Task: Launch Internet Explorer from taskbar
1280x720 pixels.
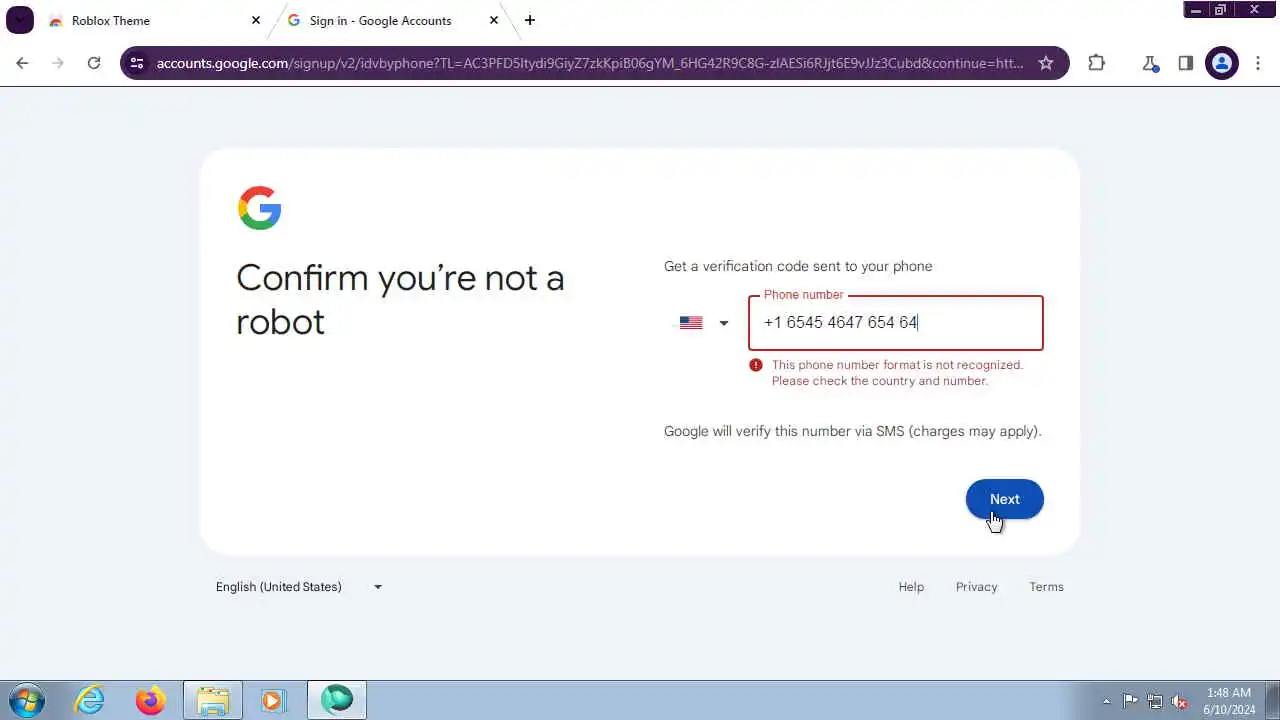Action: (90, 700)
